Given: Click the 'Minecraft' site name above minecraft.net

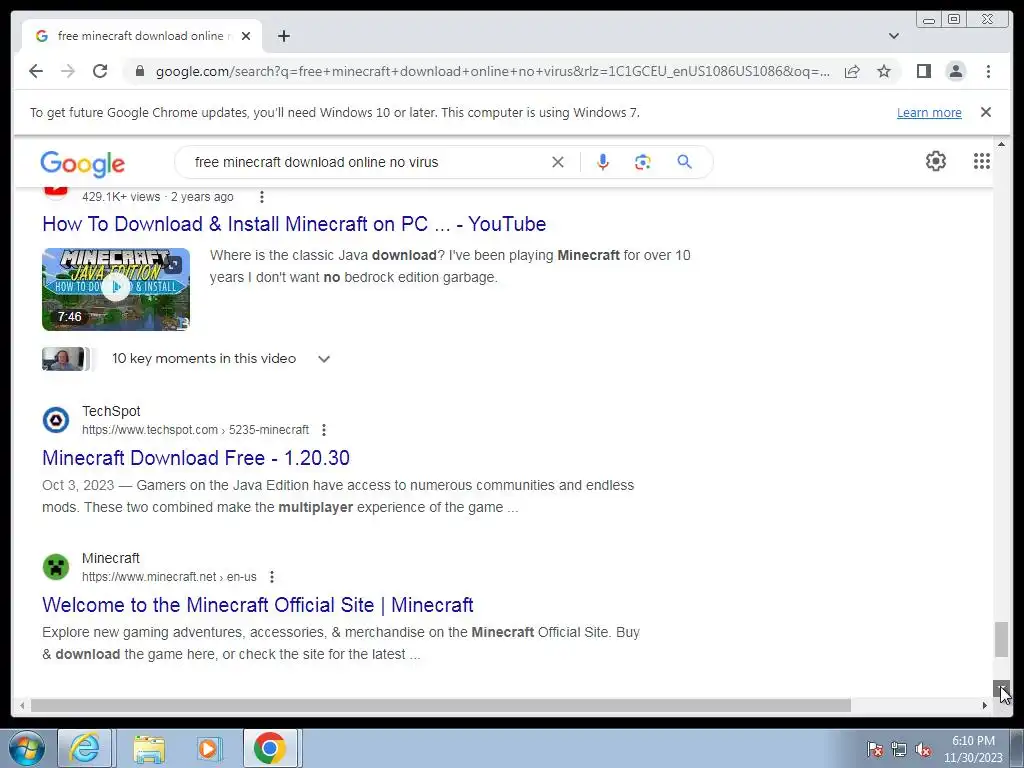Looking at the screenshot, I should [110, 558].
